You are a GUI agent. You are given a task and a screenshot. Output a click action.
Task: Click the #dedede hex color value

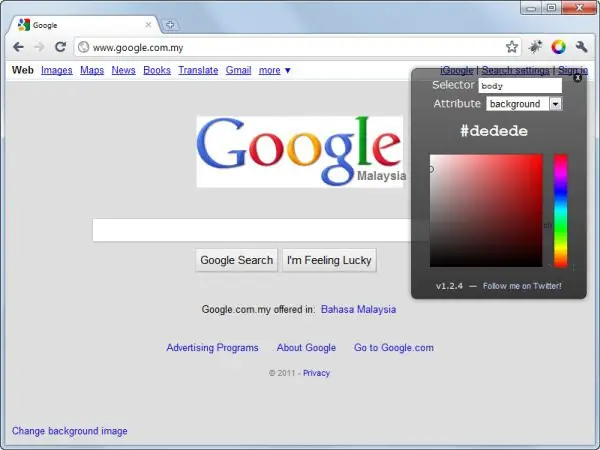pos(494,131)
